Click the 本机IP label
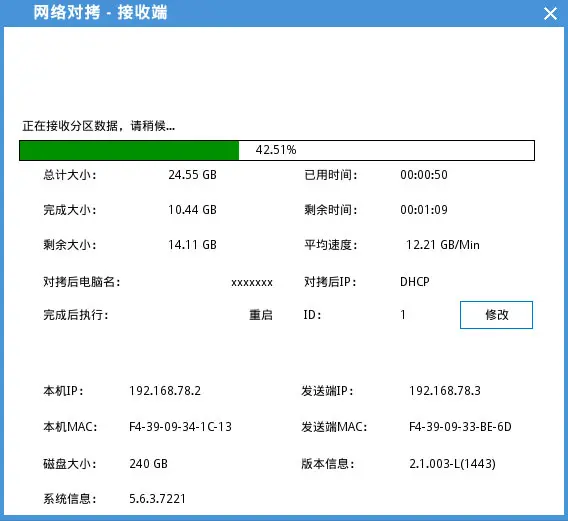The width and height of the screenshot is (568, 521). coord(63,391)
